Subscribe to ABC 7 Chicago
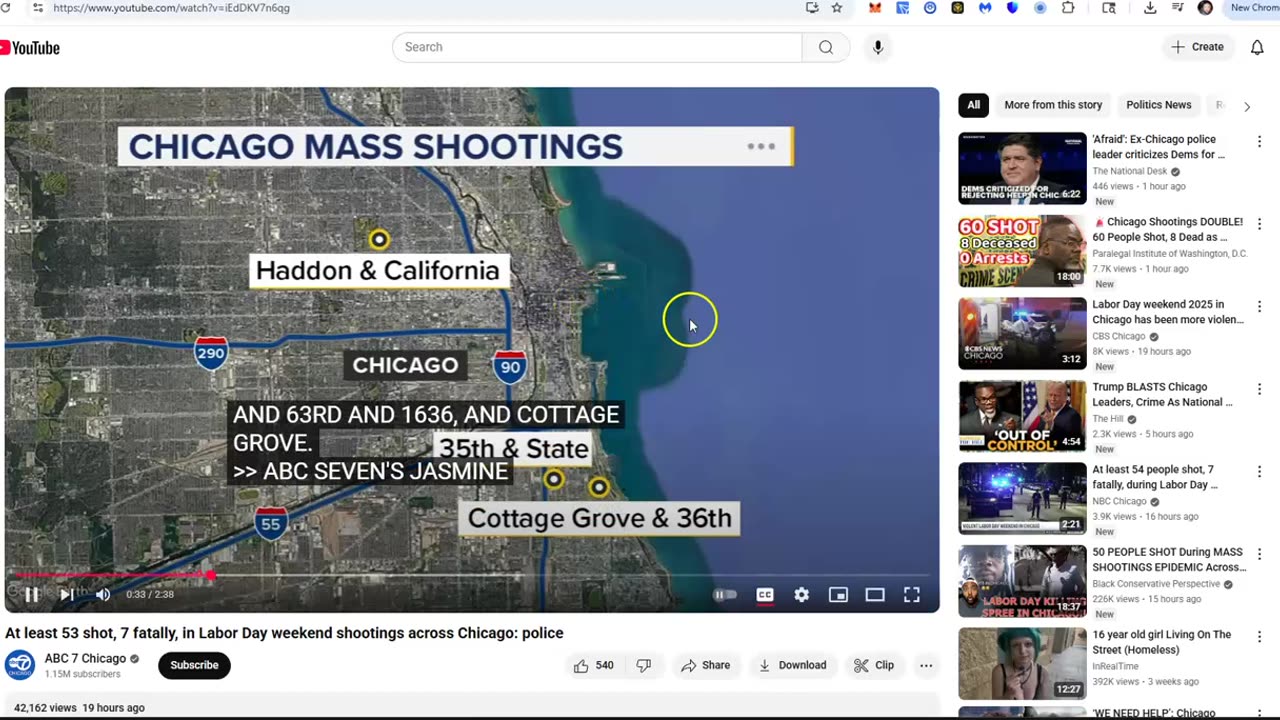The image size is (1280, 720). [194, 665]
